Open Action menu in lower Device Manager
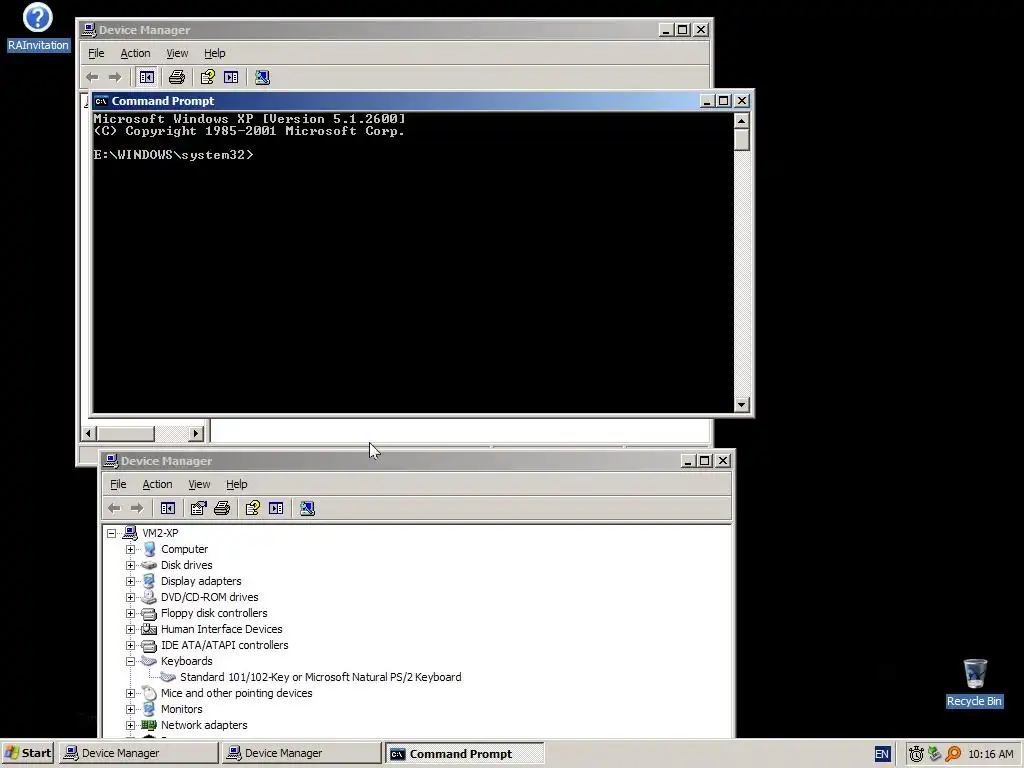The width and height of the screenshot is (1024, 768). click(x=157, y=485)
